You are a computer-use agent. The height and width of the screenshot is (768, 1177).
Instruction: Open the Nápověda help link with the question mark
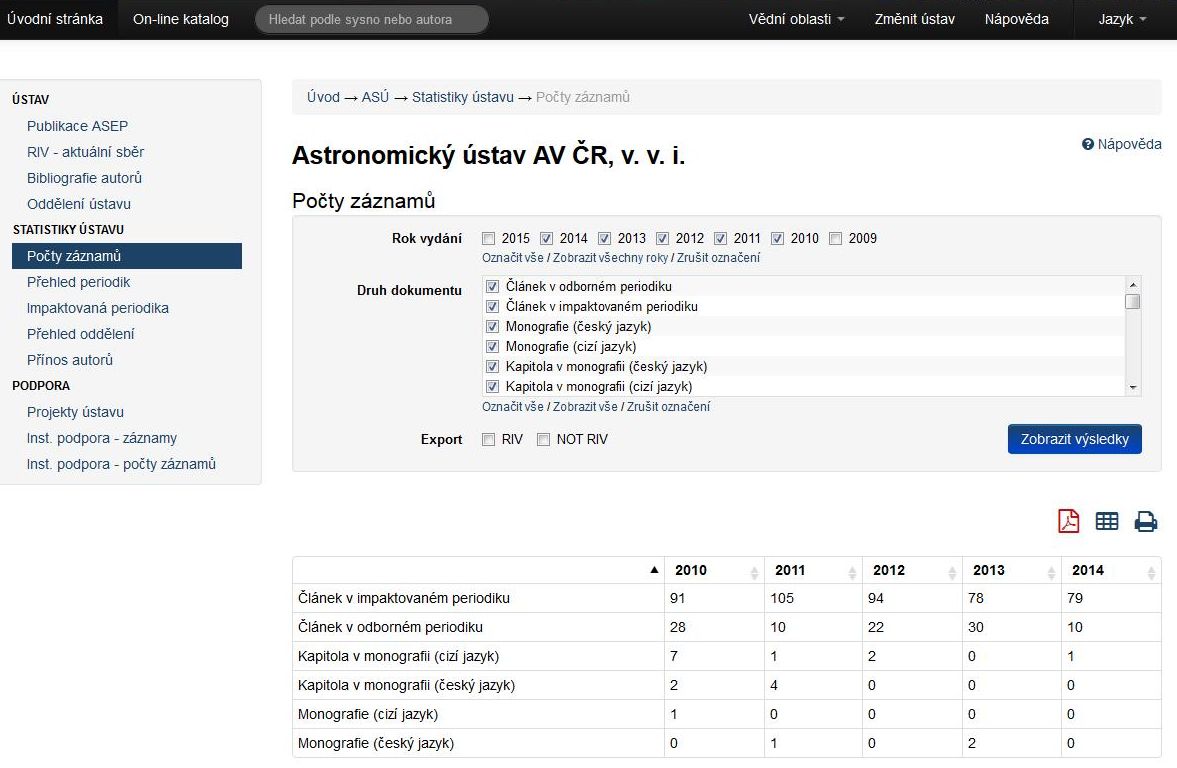click(x=1121, y=144)
